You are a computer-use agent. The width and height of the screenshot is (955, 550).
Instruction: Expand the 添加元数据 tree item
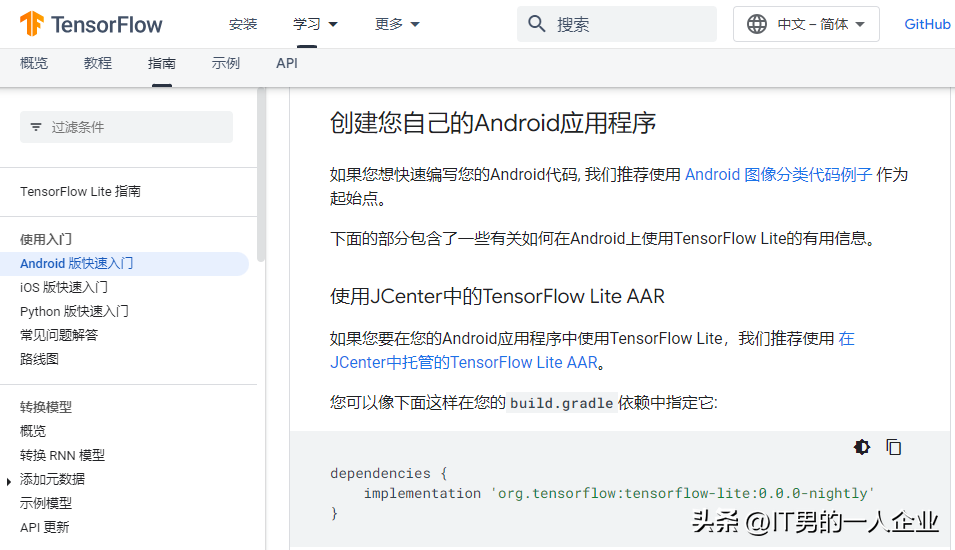[9, 482]
